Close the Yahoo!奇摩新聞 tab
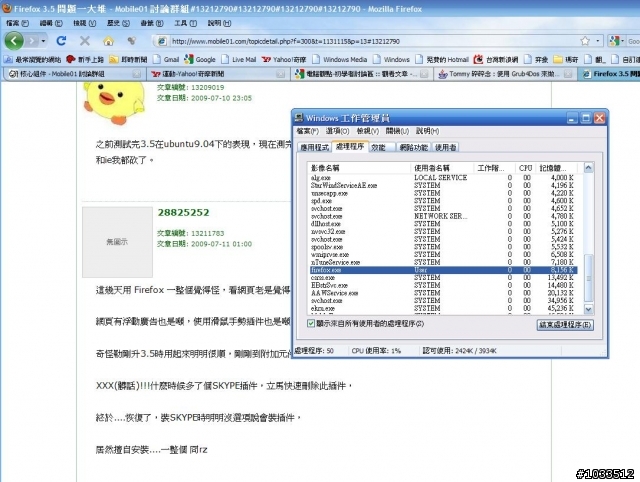 pyautogui.click(x=280, y=74)
